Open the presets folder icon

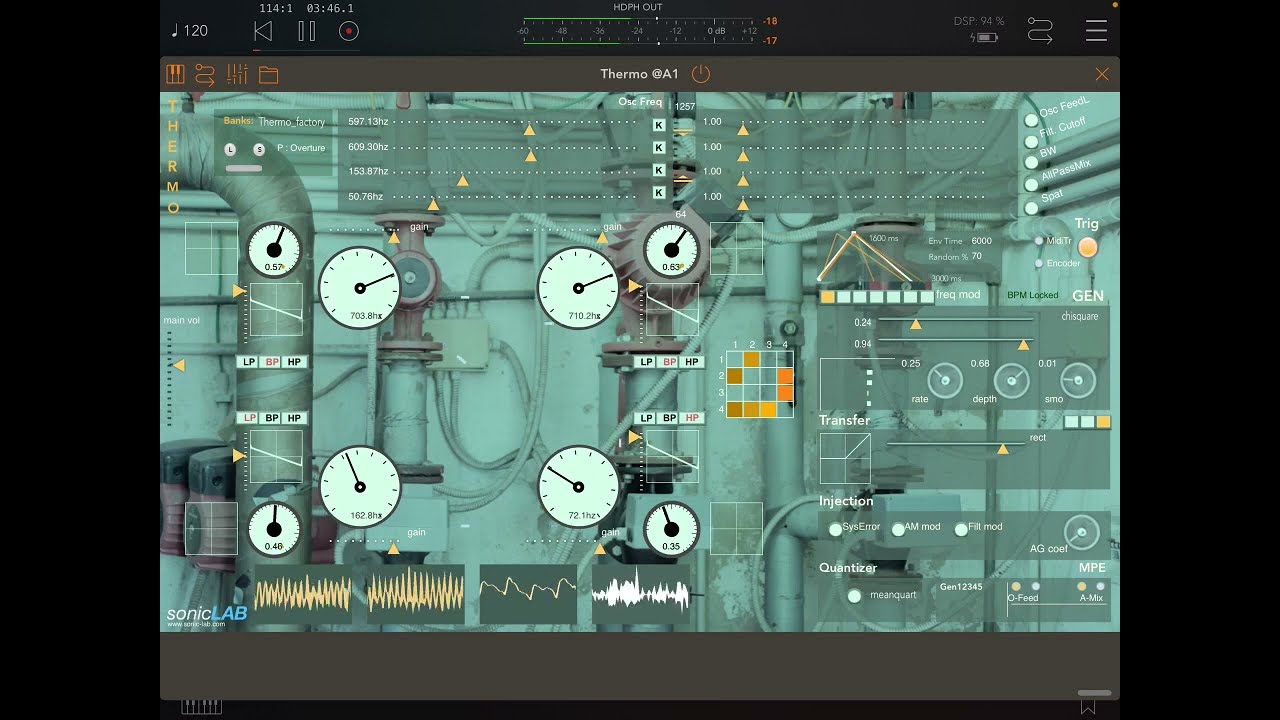point(268,75)
